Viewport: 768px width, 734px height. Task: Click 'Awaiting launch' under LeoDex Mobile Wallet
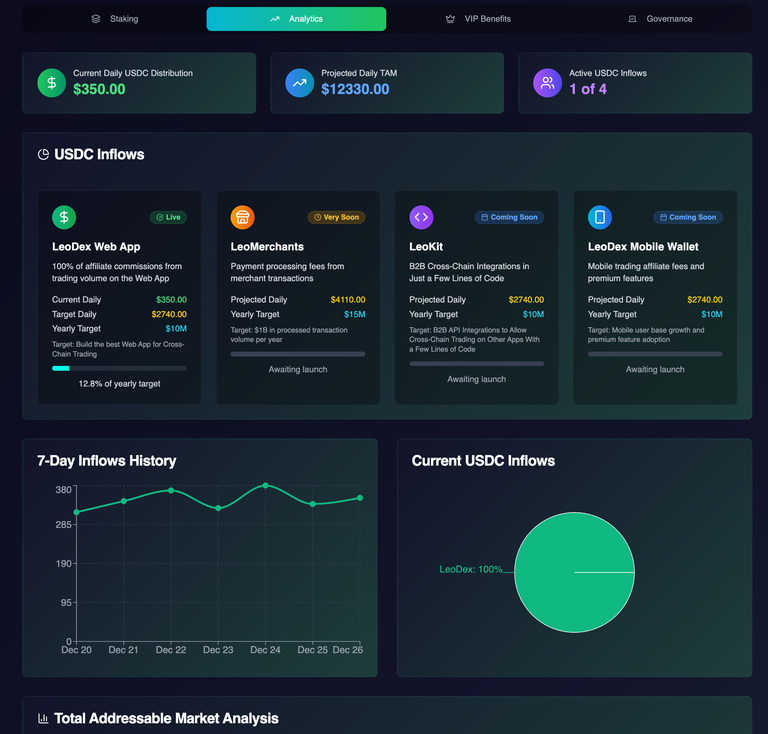coord(655,370)
